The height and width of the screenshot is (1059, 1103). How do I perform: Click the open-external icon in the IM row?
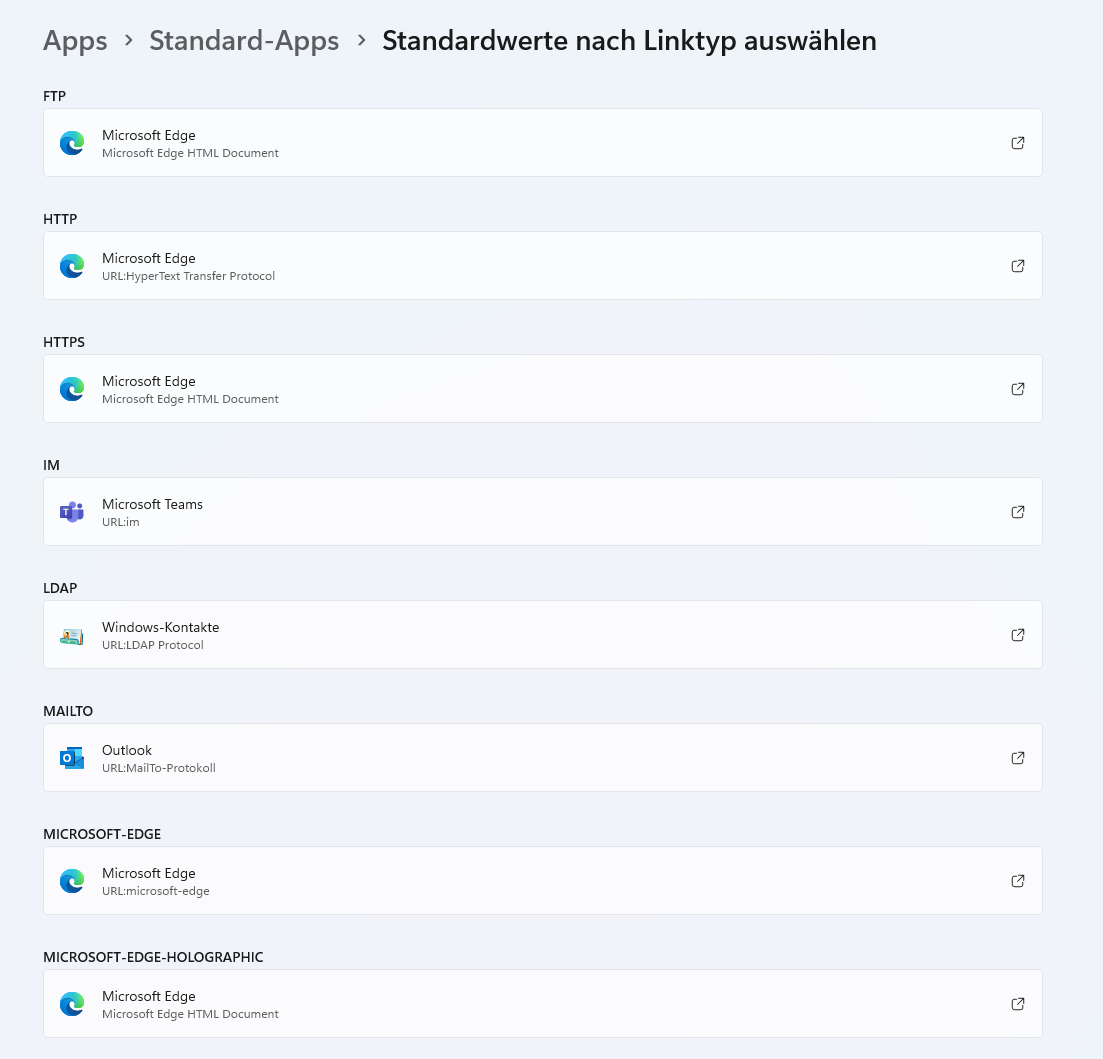pyautogui.click(x=1018, y=512)
